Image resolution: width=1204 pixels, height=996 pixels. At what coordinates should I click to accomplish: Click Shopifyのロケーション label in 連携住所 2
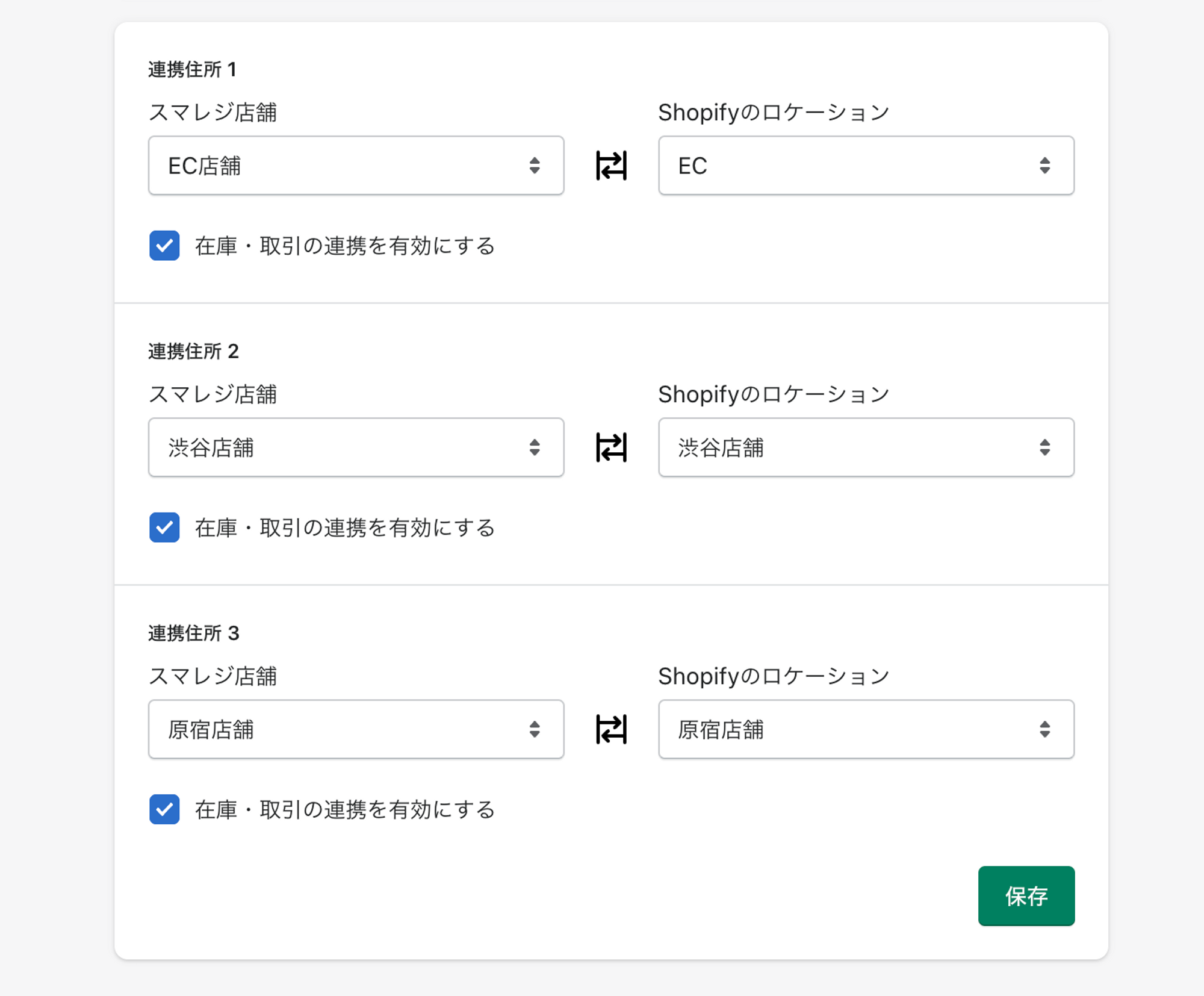click(x=774, y=394)
